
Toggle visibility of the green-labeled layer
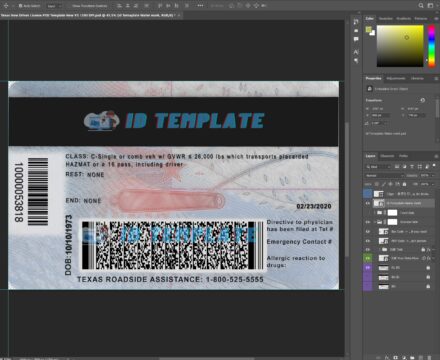pos(368,258)
